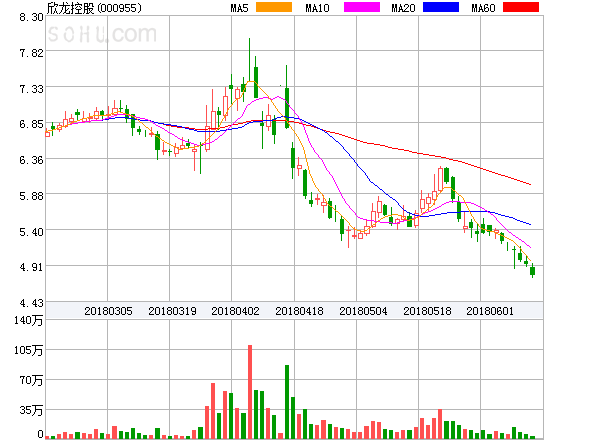The width and height of the screenshot is (600, 440).
Task: Click the price axis label 6.85
Action: click(x=31, y=124)
